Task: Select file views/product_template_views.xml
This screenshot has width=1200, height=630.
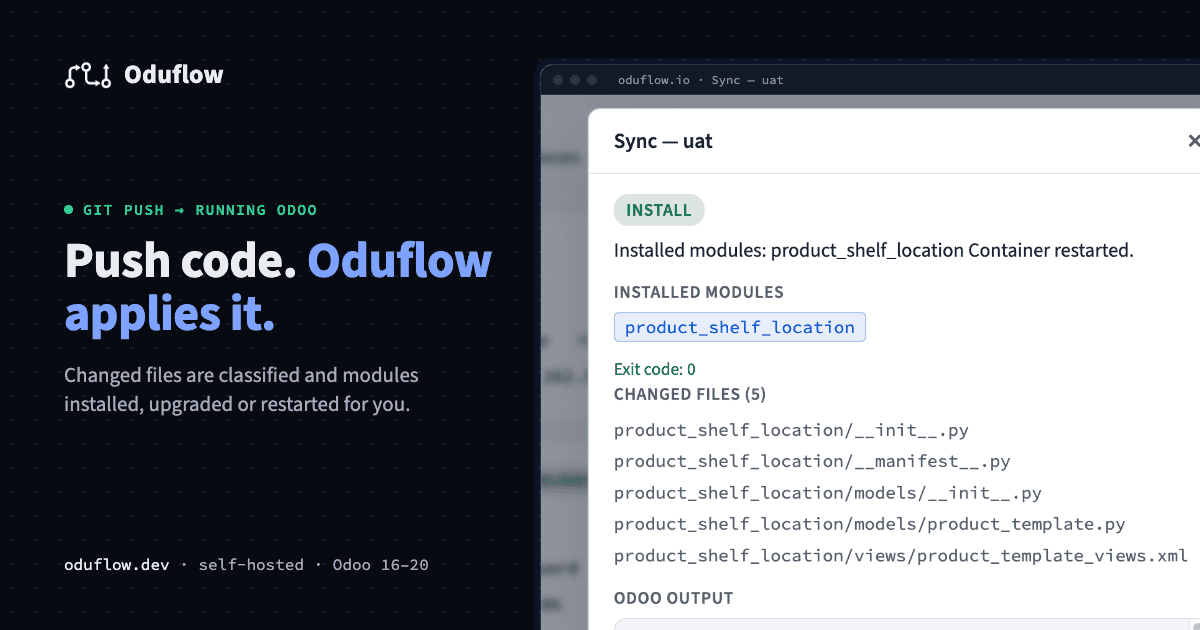Action: click(901, 556)
